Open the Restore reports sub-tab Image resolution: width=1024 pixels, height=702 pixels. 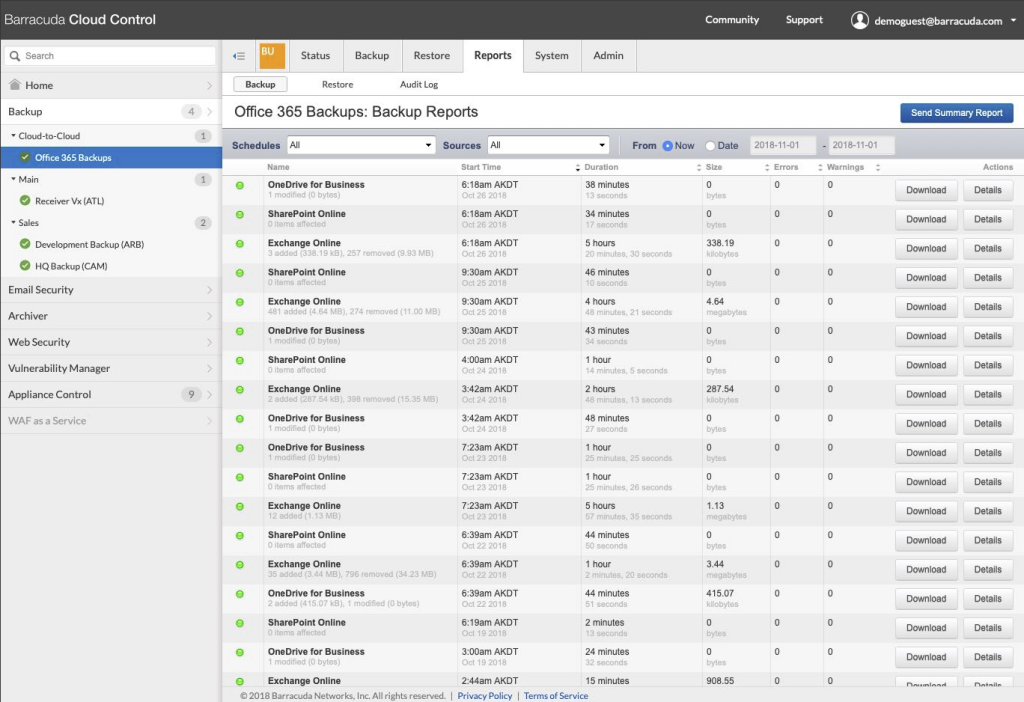338,84
